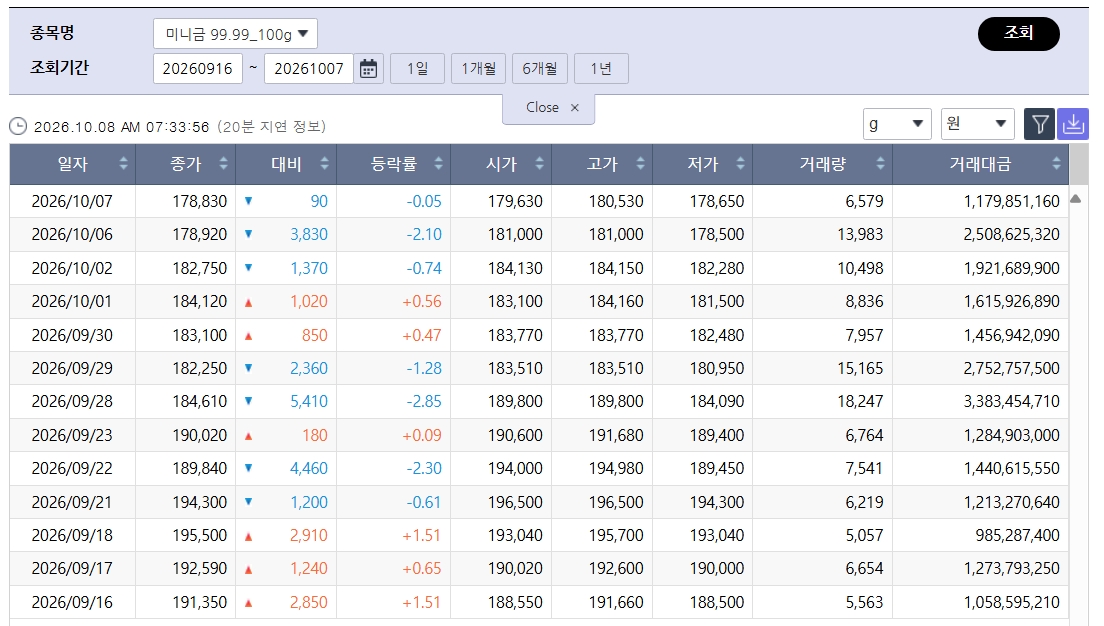
Task: Click date cell 2026/09/22
Action: 72,468
